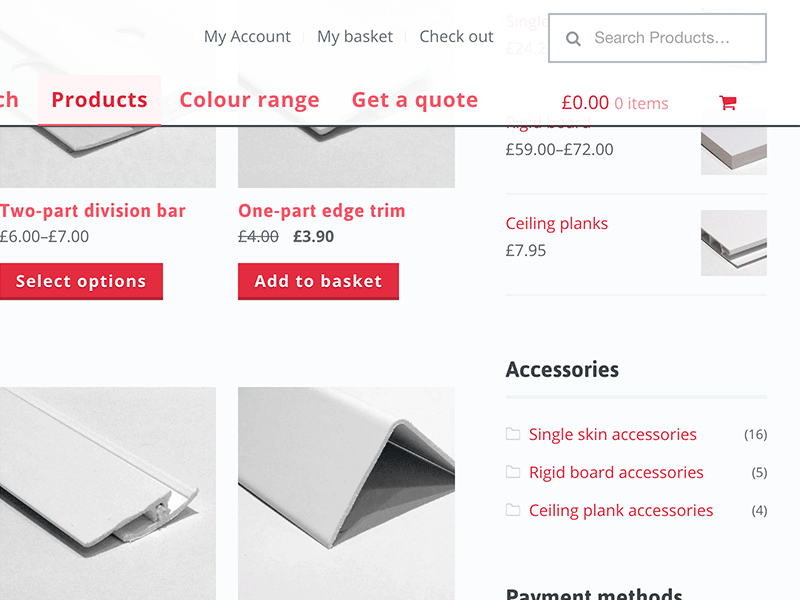This screenshot has height=600, width=800.
Task: Proceed to Check out link
Action: 456,37
